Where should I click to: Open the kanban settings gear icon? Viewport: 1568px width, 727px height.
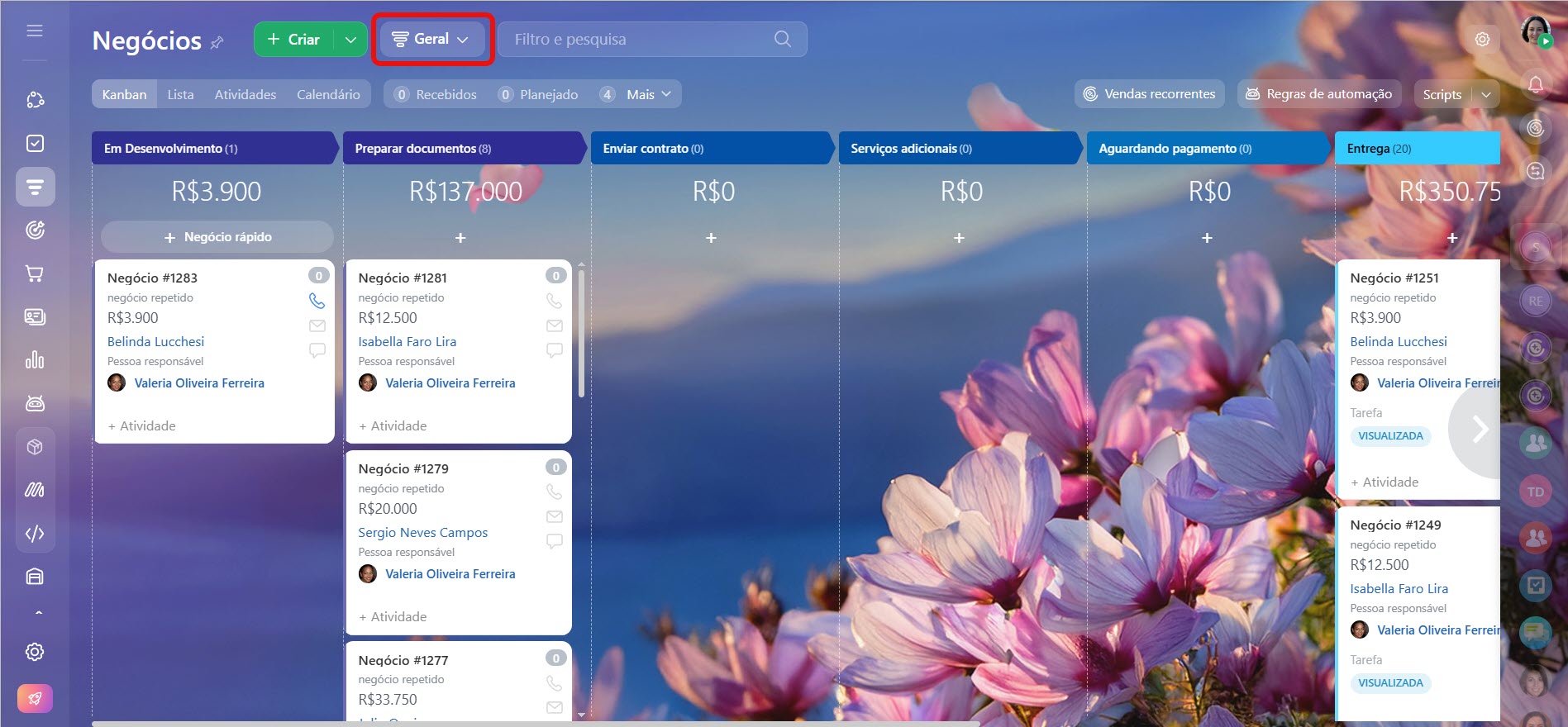(x=1482, y=40)
